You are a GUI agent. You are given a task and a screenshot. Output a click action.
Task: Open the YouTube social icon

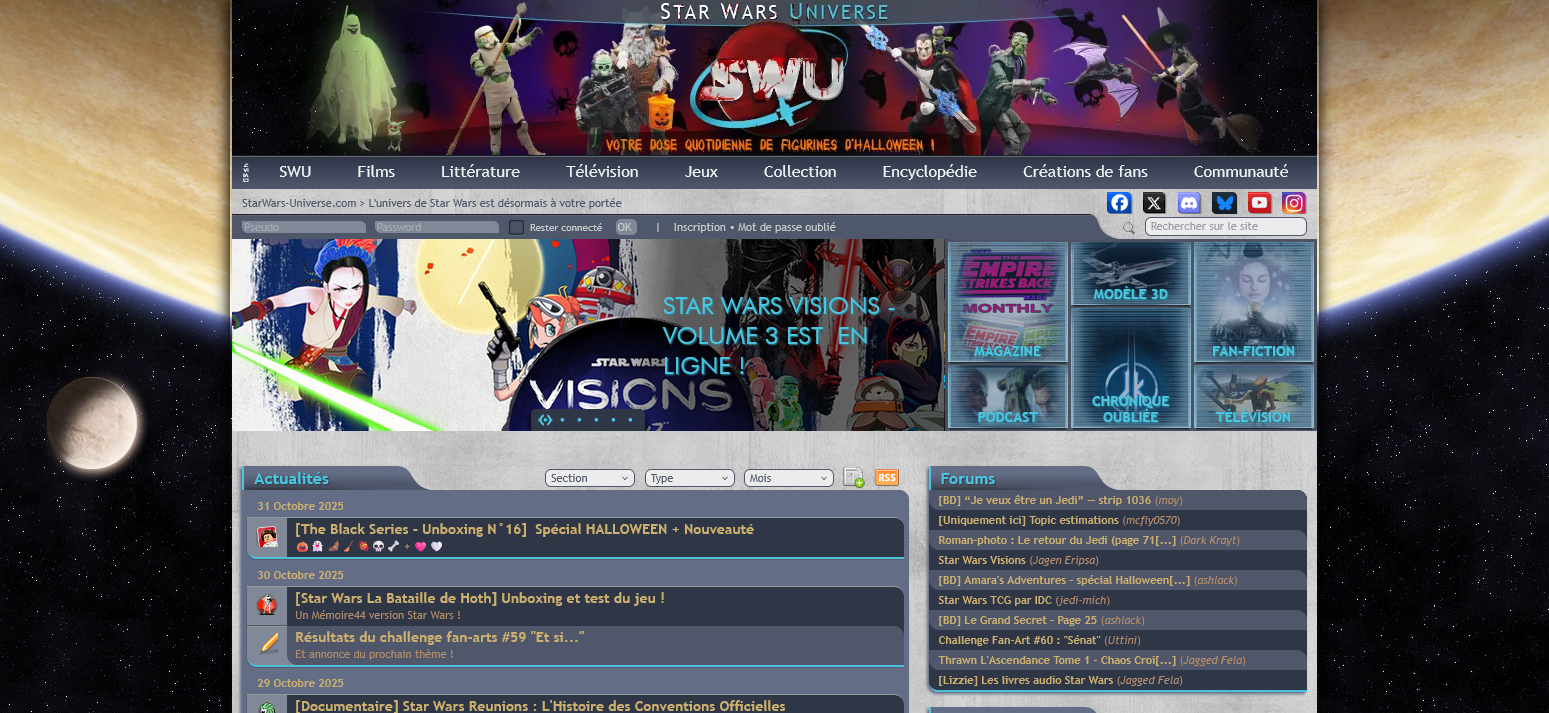click(1259, 203)
